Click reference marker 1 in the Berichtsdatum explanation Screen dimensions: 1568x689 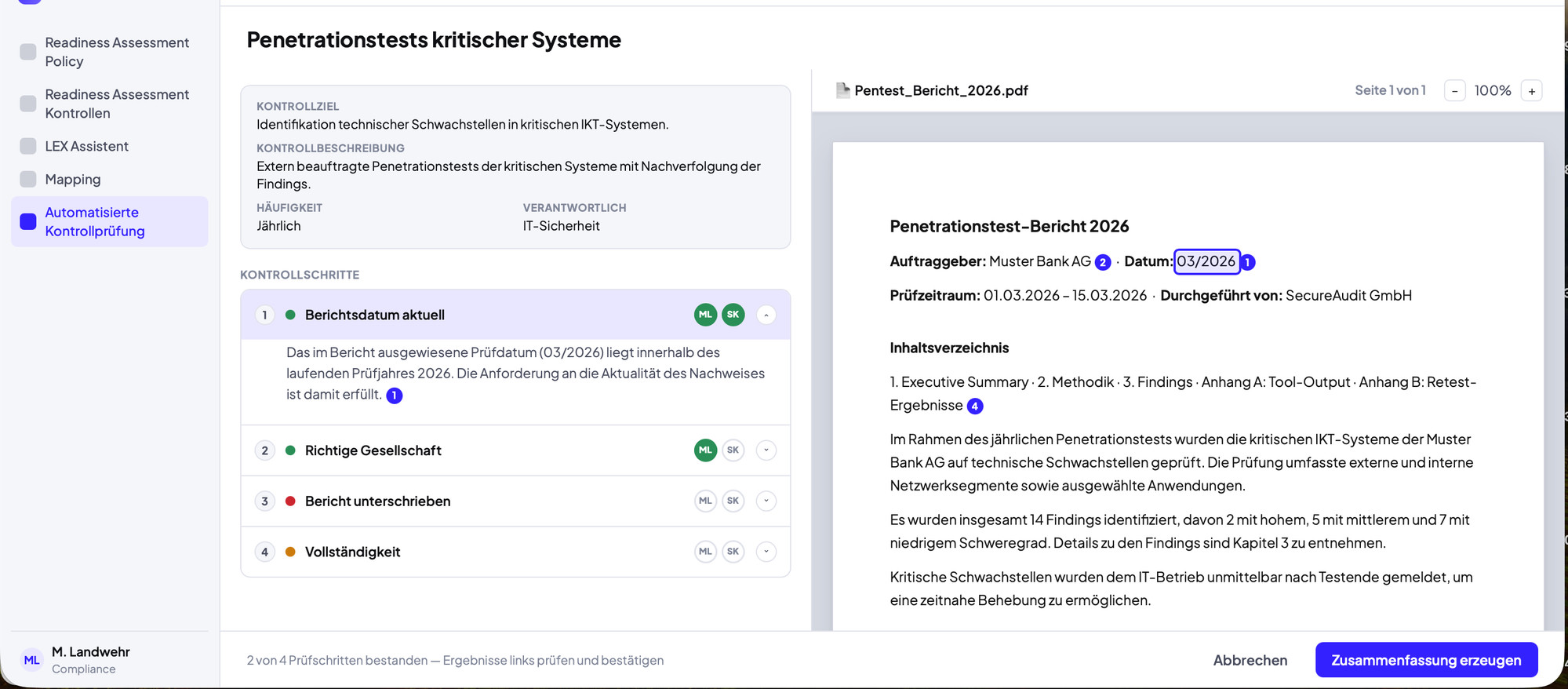point(395,396)
